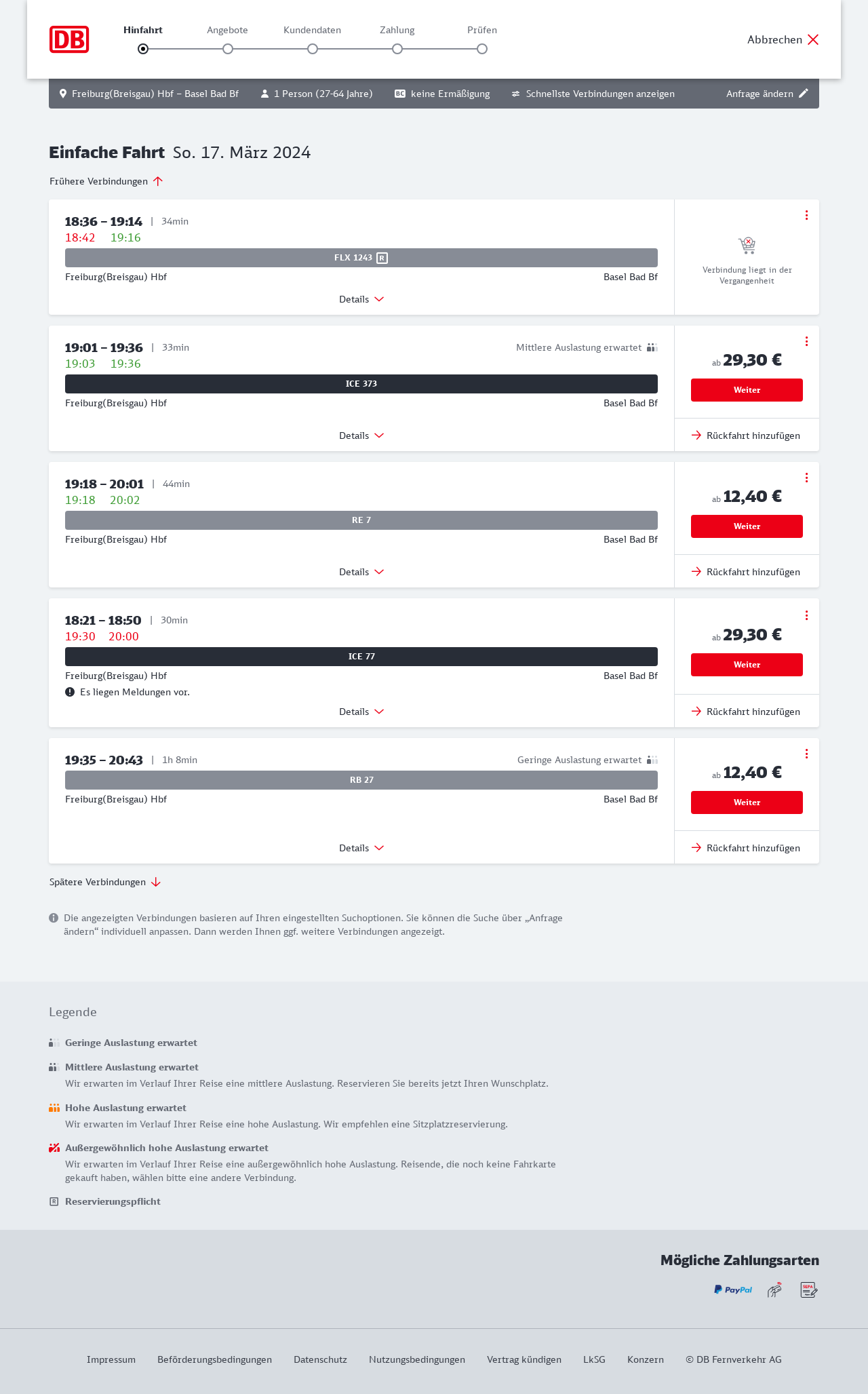
Task: Select the Zahlung step circle
Action: (397, 49)
